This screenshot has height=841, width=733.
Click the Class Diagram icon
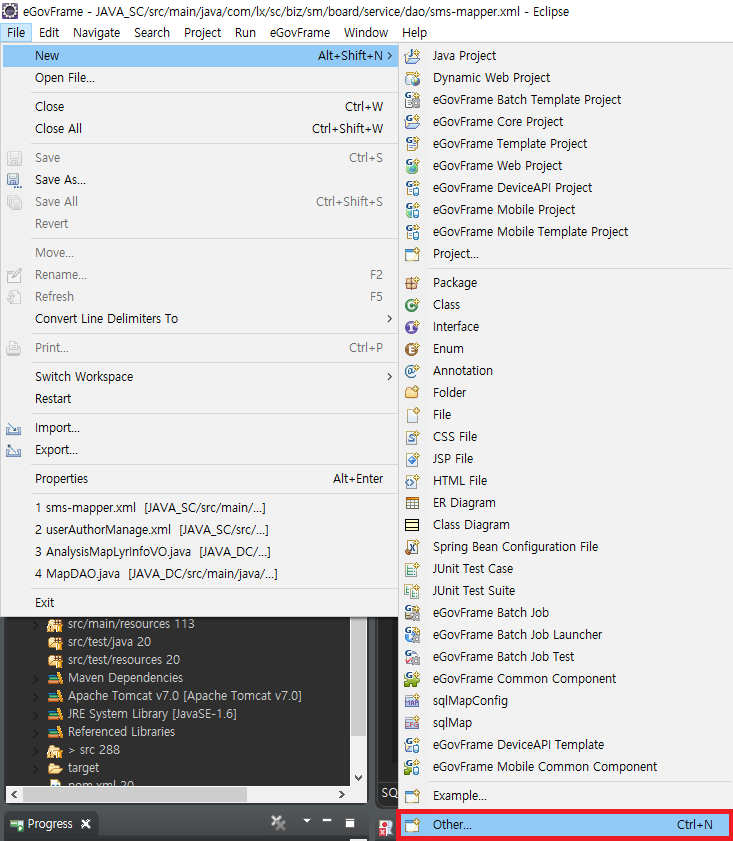point(412,525)
